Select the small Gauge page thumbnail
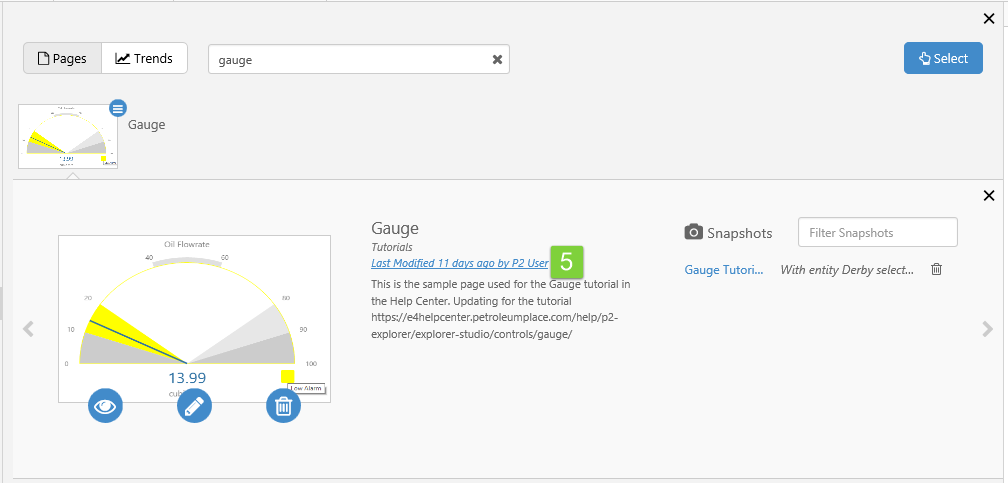The height and width of the screenshot is (483, 1008). pos(67,136)
